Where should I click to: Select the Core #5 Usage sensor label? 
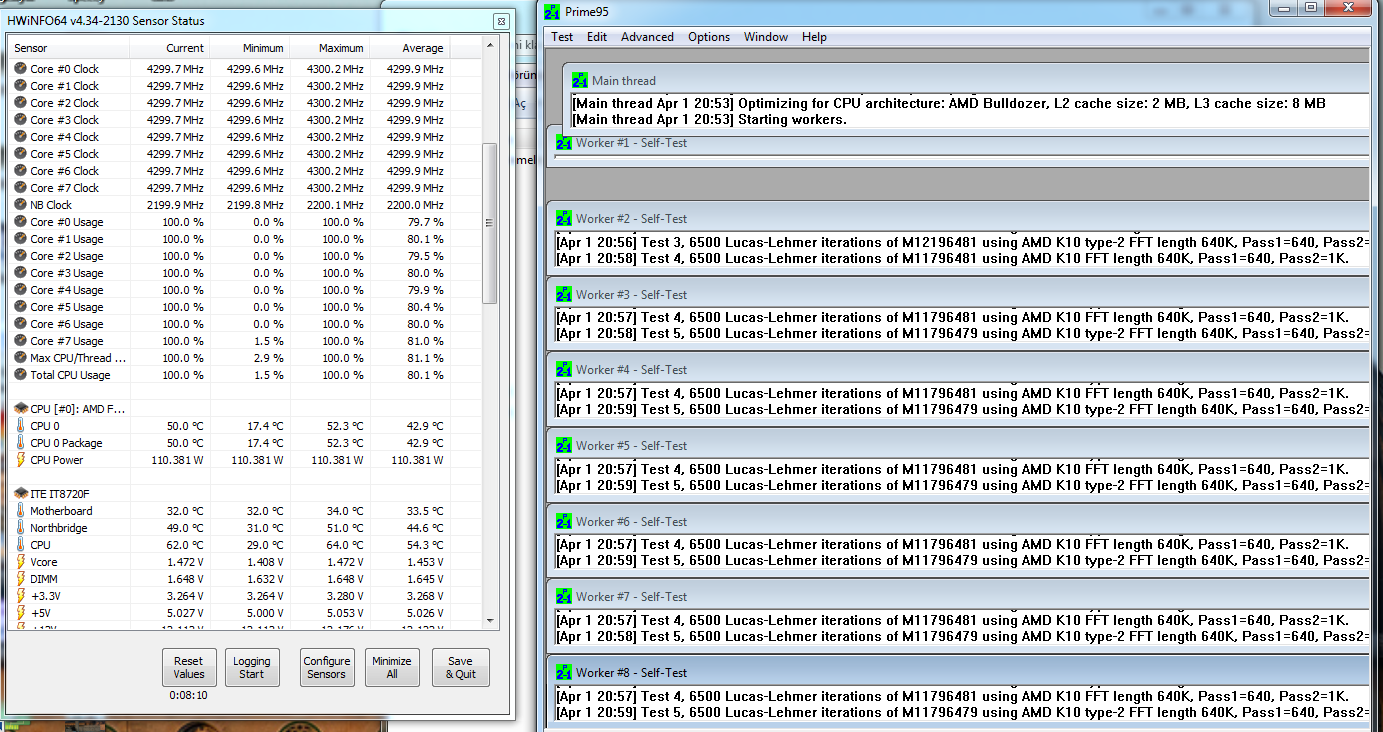(x=66, y=307)
